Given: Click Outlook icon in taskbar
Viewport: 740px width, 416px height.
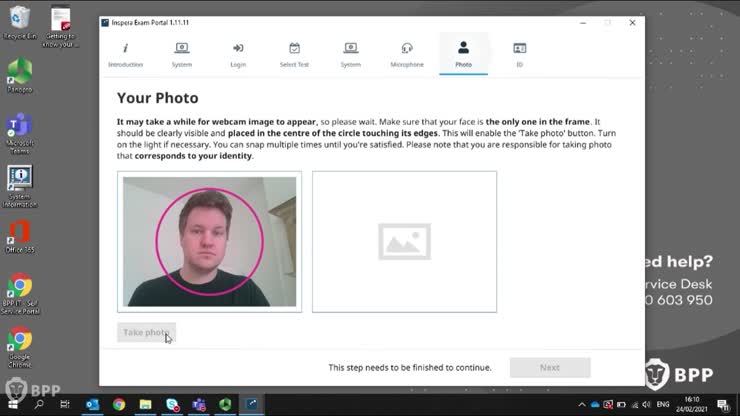Looking at the screenshot, I should click(93, 404).
